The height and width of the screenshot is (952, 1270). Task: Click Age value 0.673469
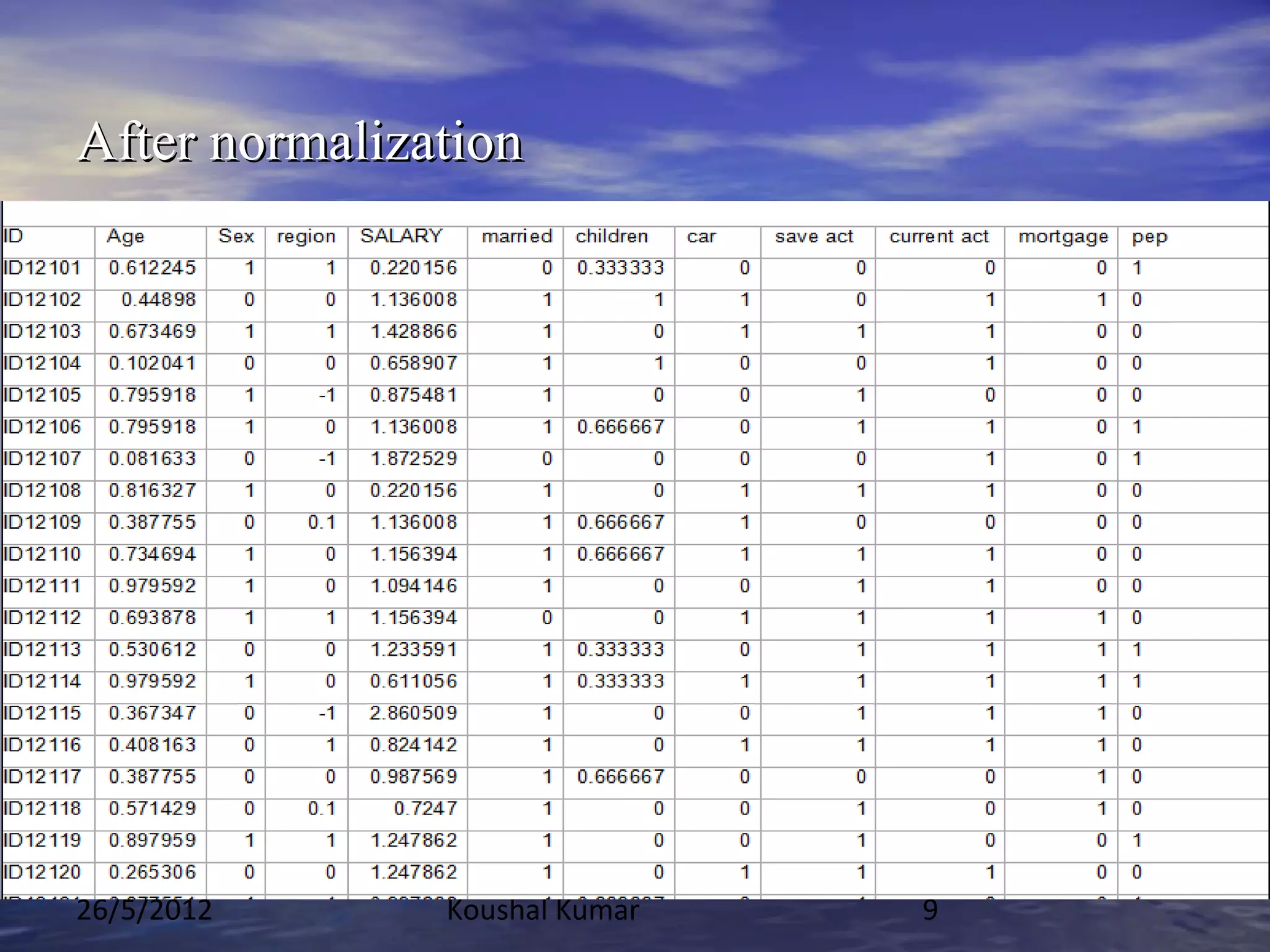coord(153,332)
